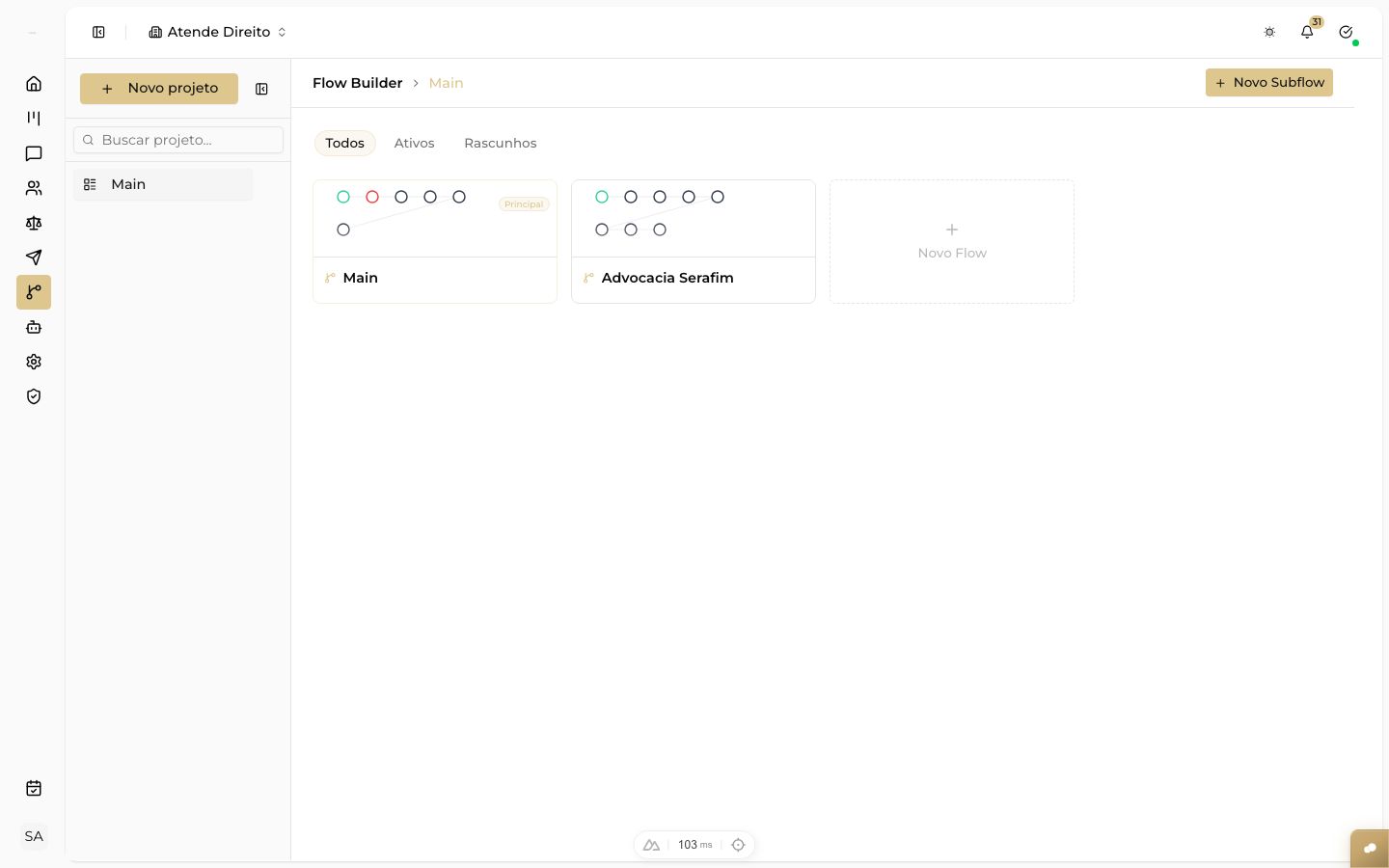Viewport: 1389px width, 868px height.
Task: Switch to the Rascunhos tab
Action: coord(500,143)
